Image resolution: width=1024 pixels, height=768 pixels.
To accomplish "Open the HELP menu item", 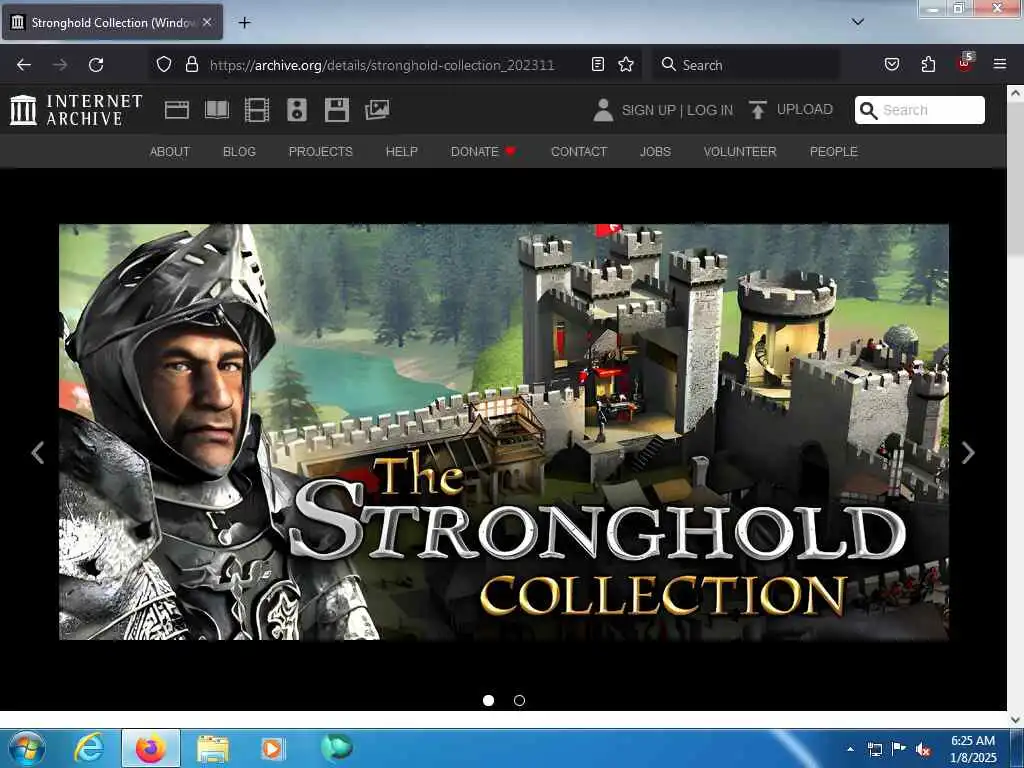I will [x=402, y=152].
